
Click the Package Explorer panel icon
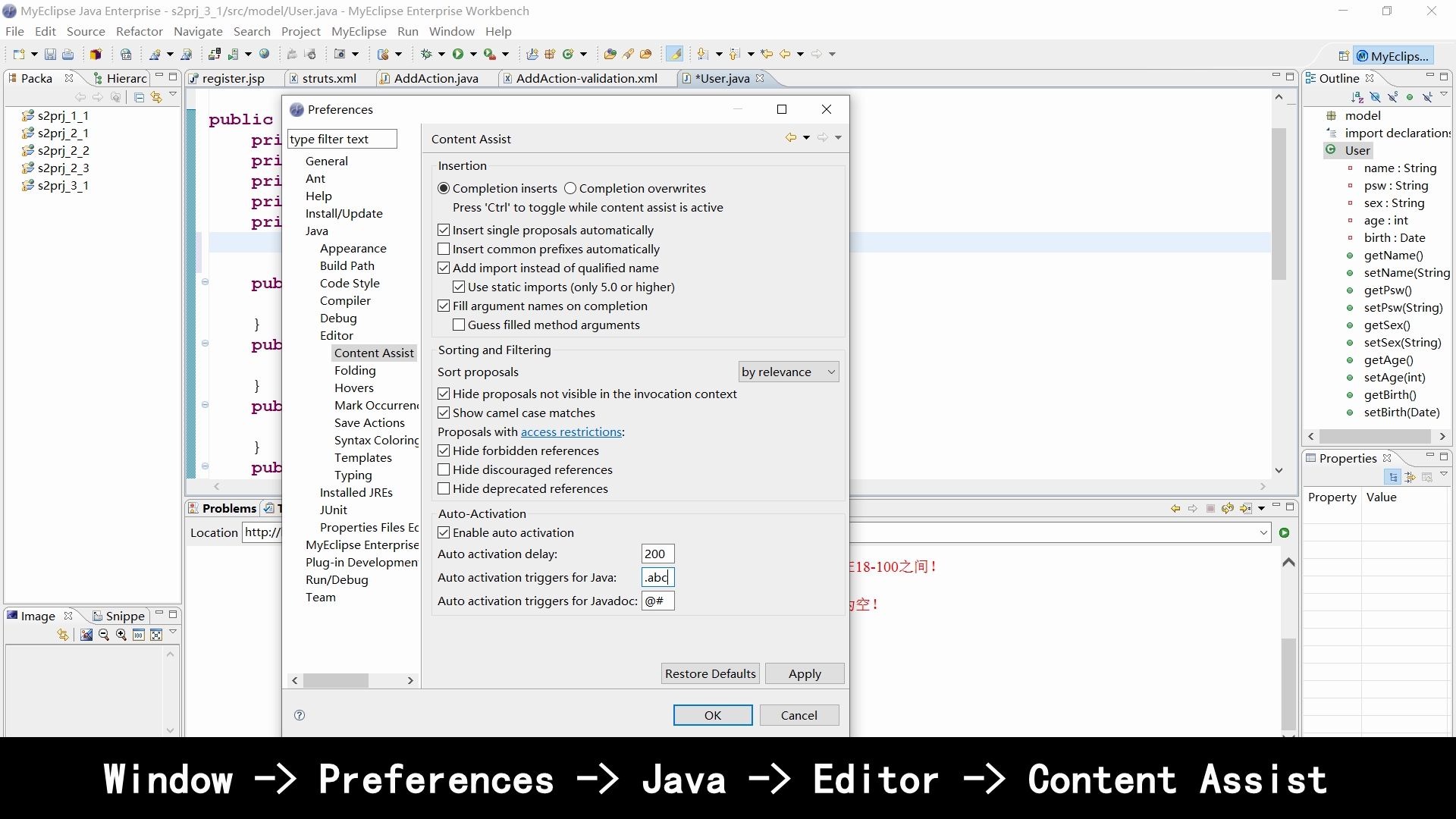tap(11, 78)
